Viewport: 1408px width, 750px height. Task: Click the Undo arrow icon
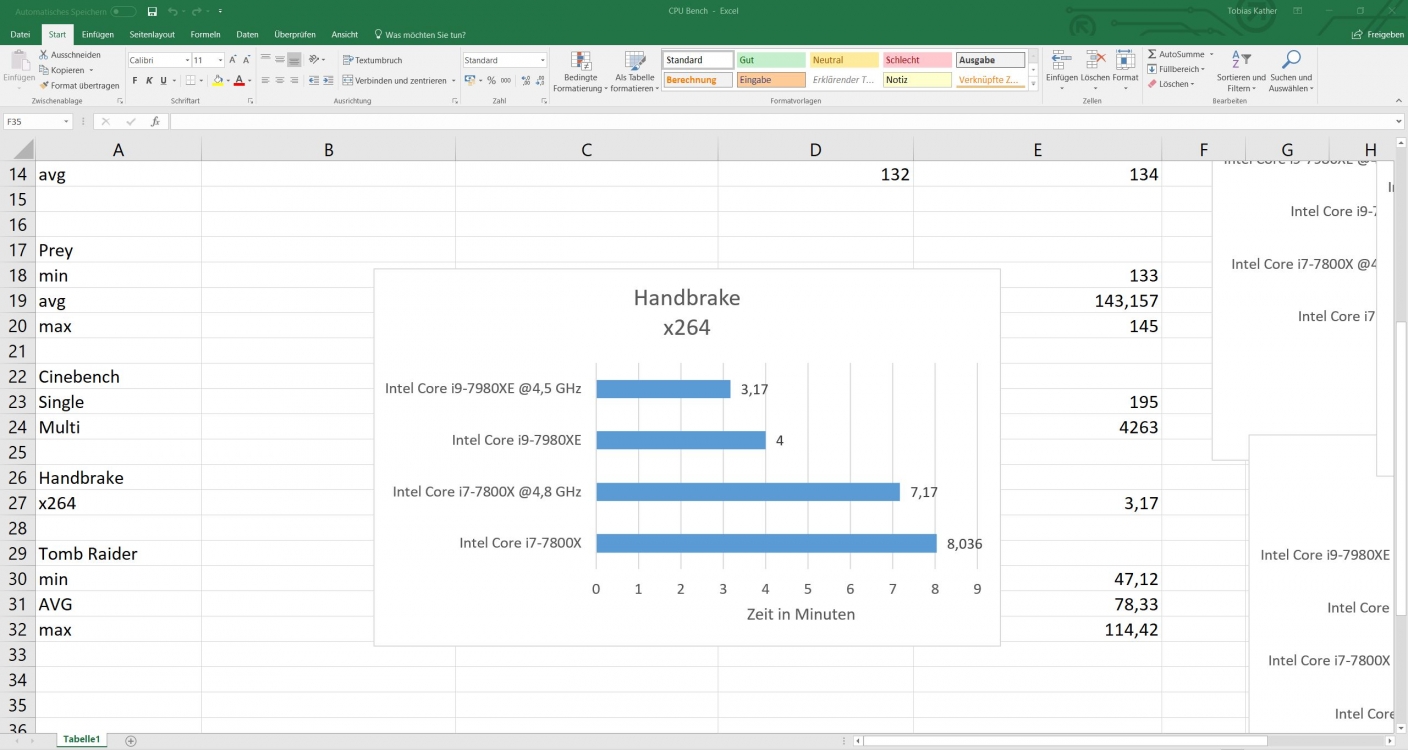click(x=173, y=11)
